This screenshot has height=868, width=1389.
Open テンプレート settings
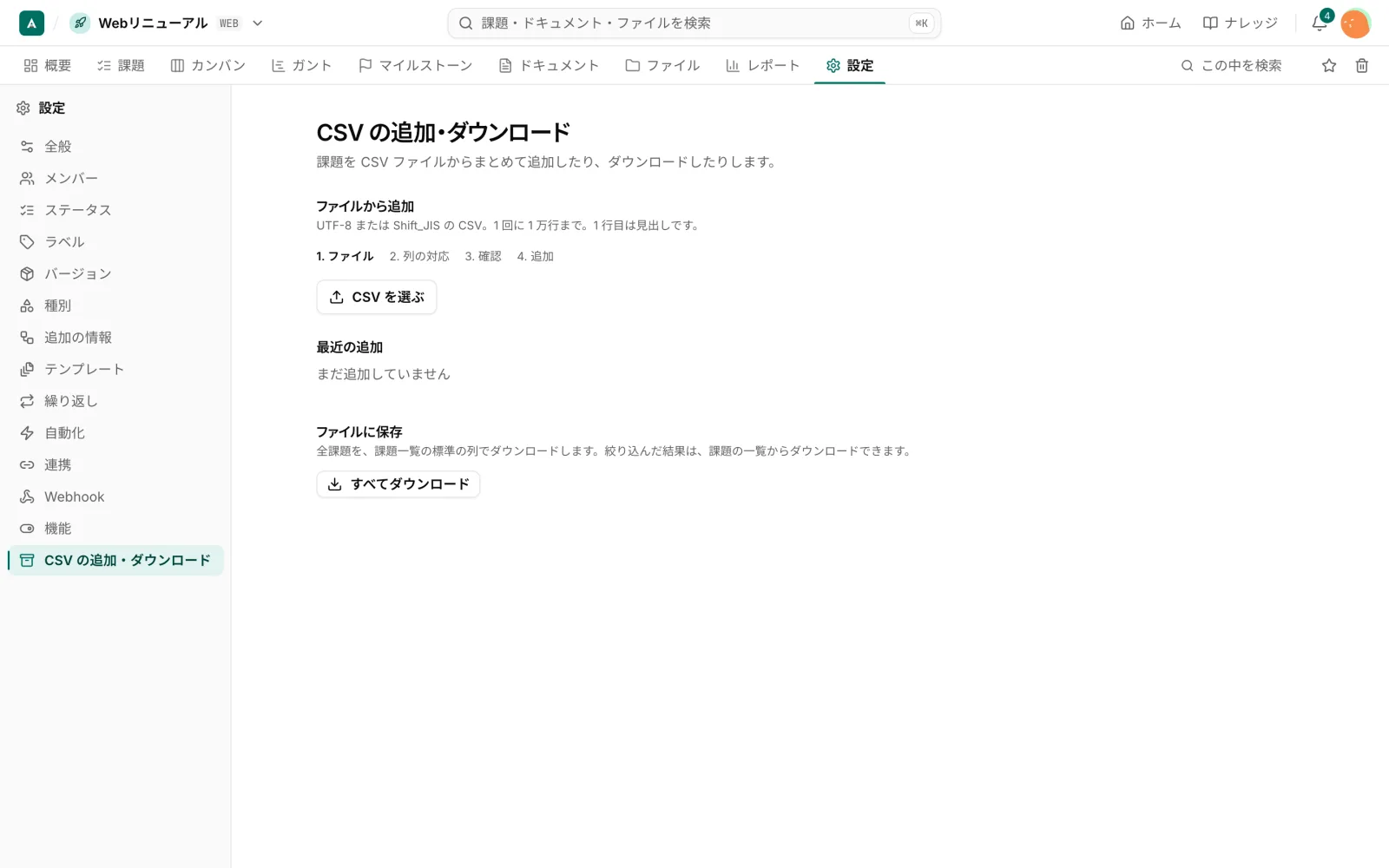coord(115,369)
